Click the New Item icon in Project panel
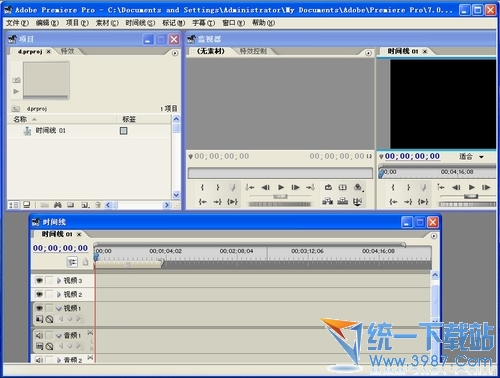This screenshot has height=378, width=500. coord(85,205)
